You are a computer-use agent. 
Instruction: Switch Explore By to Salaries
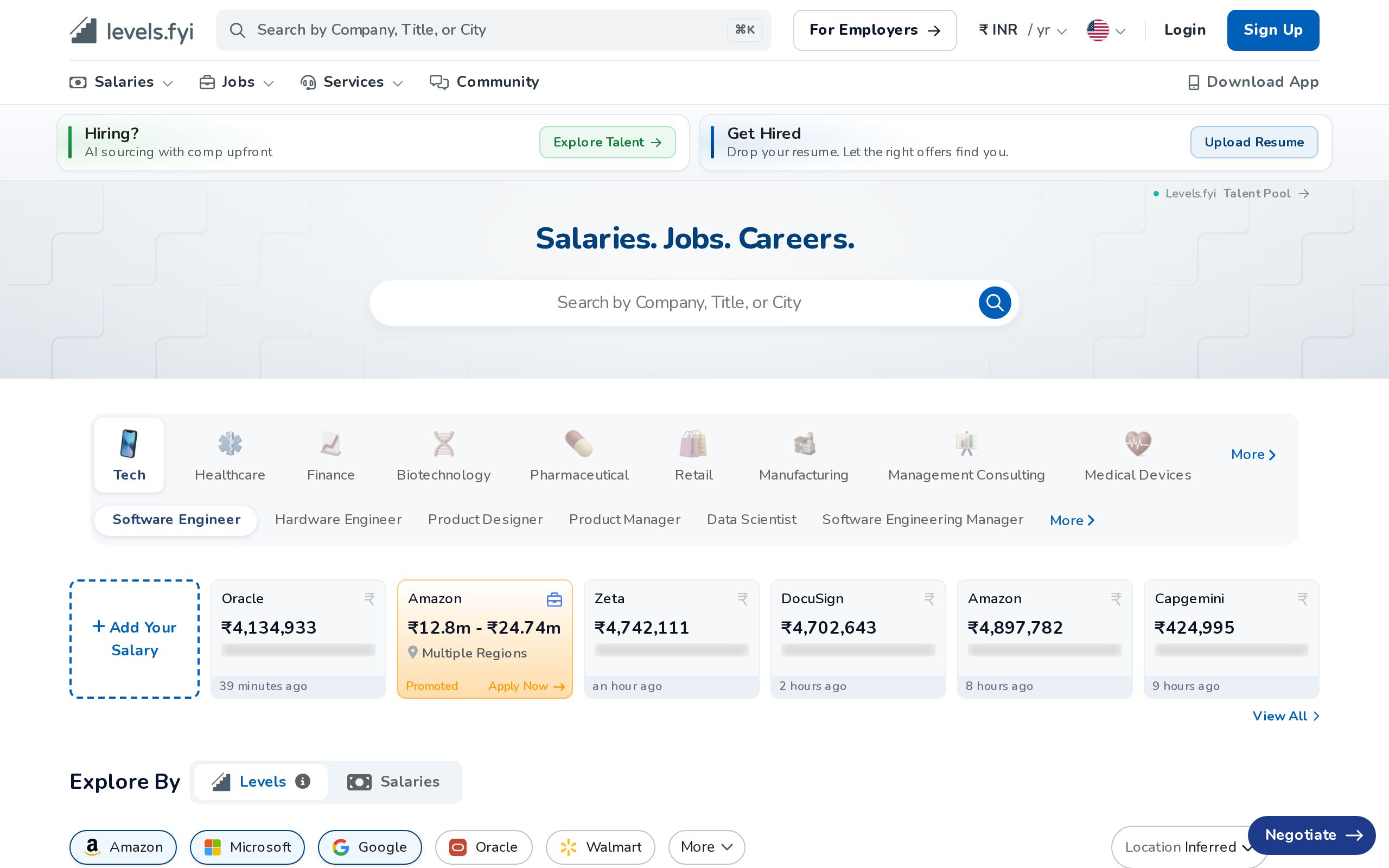(394, 782)
